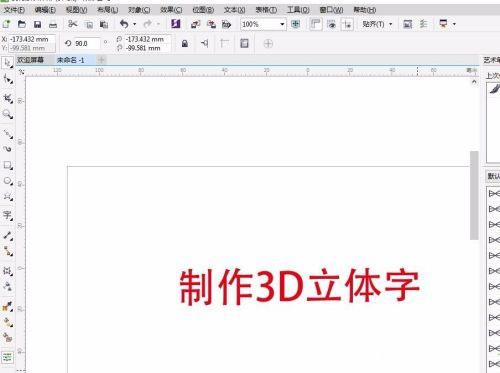This screenshot has width=500, height=373.
Task: Click the X position field
Action: (32, 39)
